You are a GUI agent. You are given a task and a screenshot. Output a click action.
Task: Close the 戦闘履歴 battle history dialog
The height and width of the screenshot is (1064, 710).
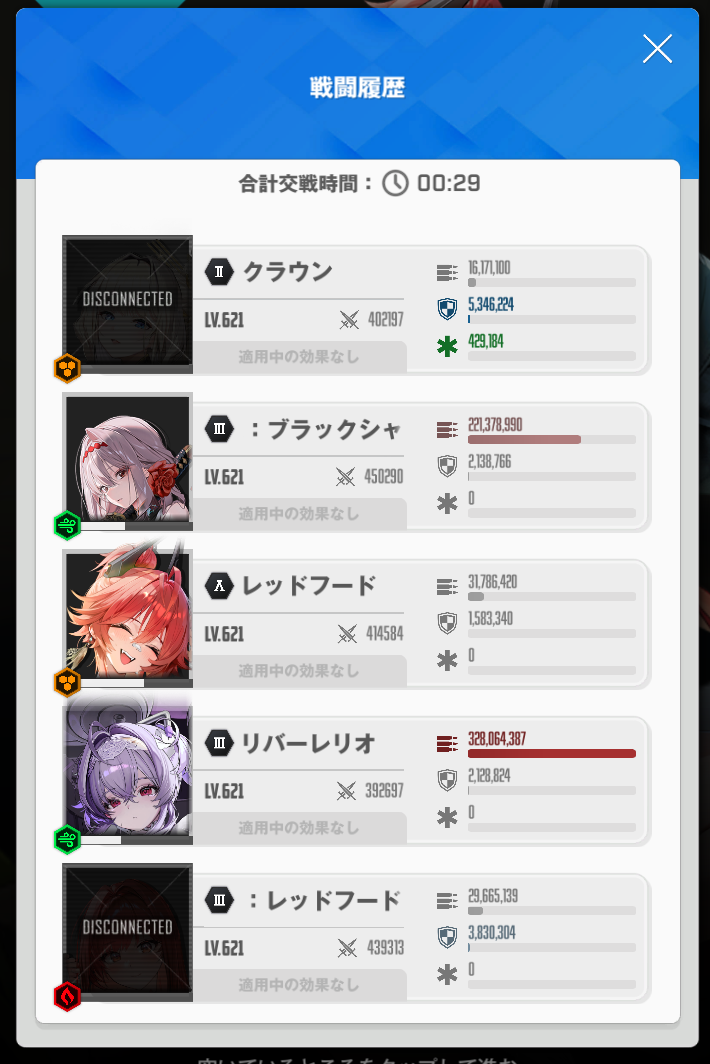(x=657, y=49)
